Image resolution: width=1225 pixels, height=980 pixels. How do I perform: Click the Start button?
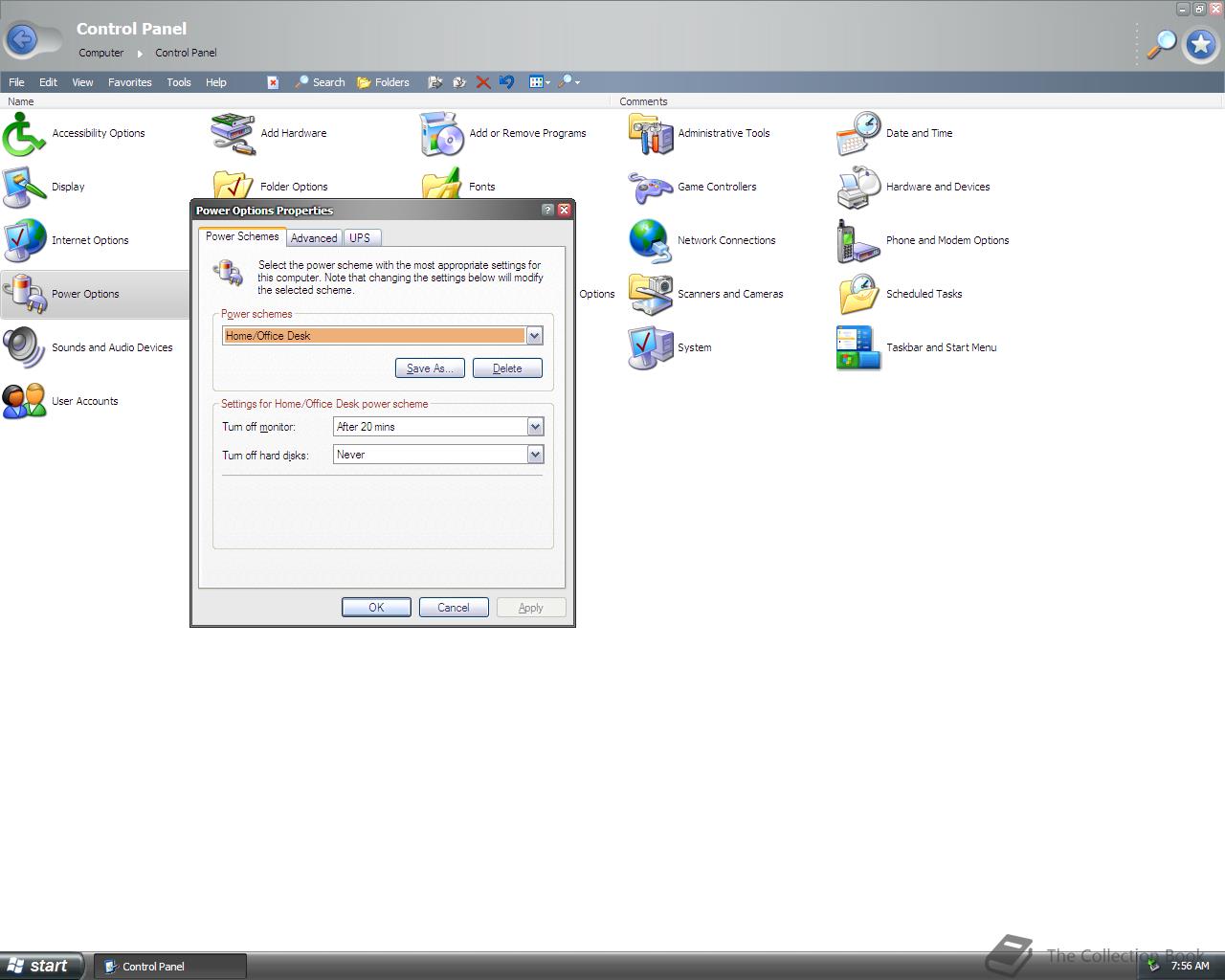42,966
